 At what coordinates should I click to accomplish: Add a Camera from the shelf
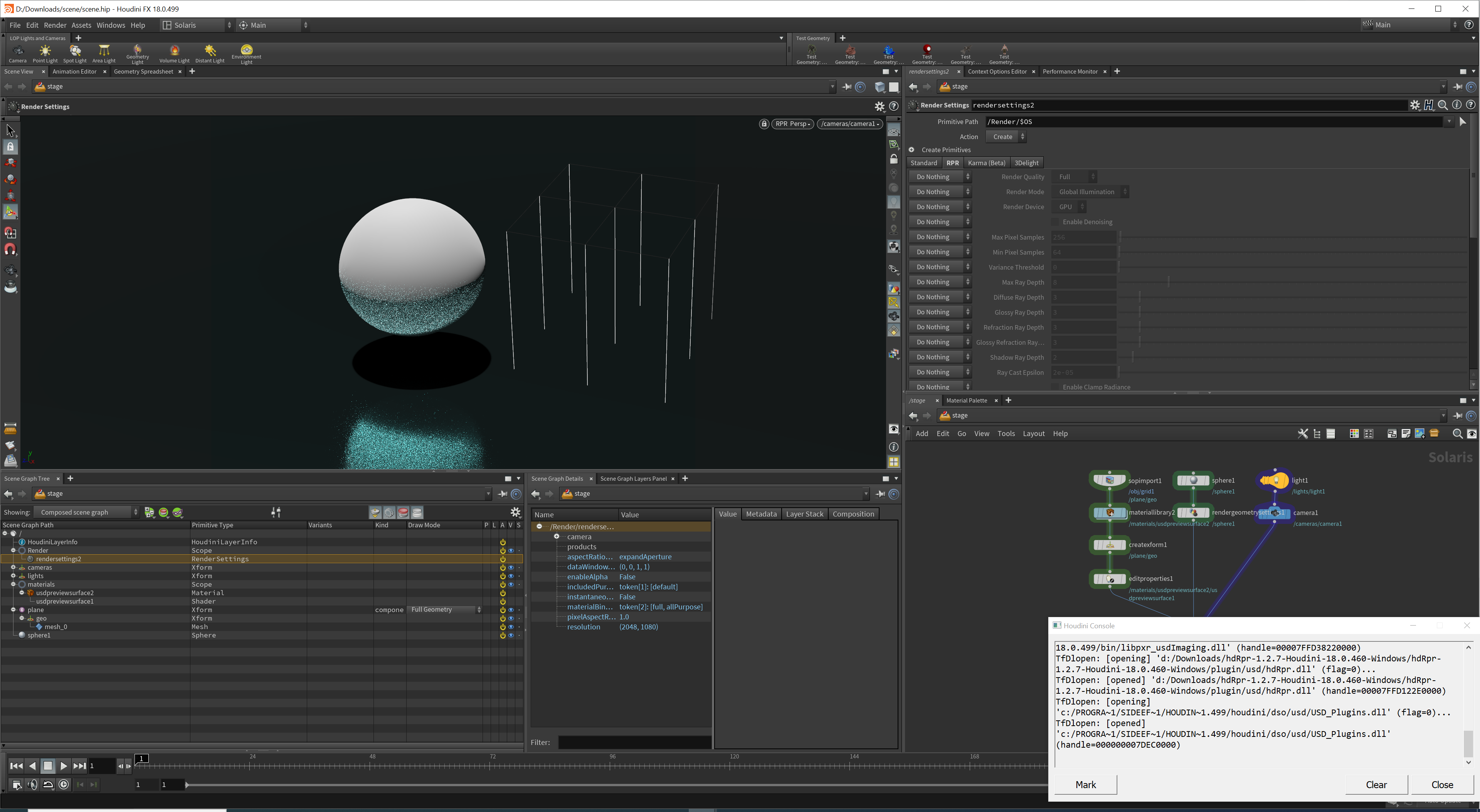(17, 54)
